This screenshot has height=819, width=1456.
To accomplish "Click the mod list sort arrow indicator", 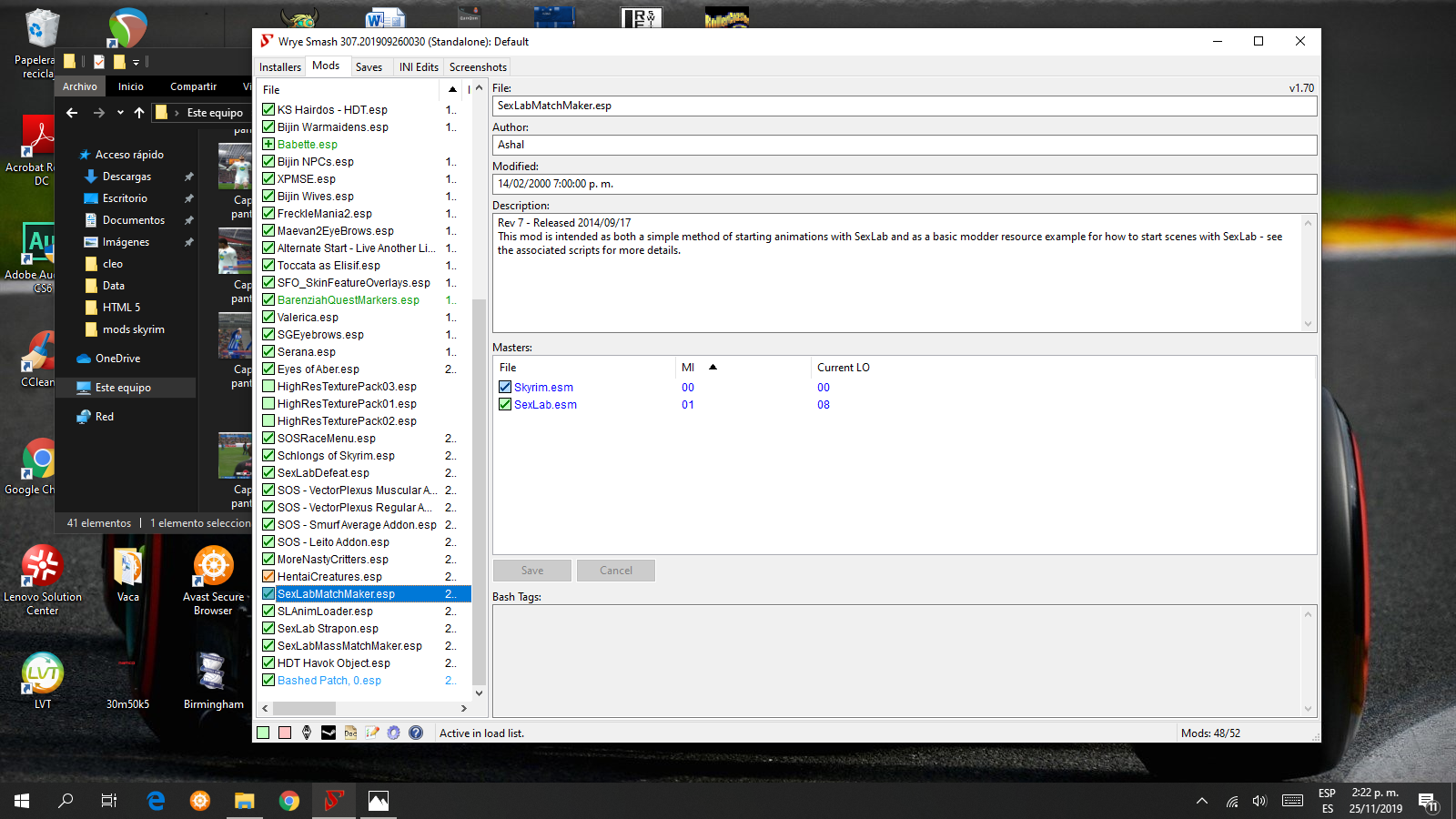I will point(452,89).
